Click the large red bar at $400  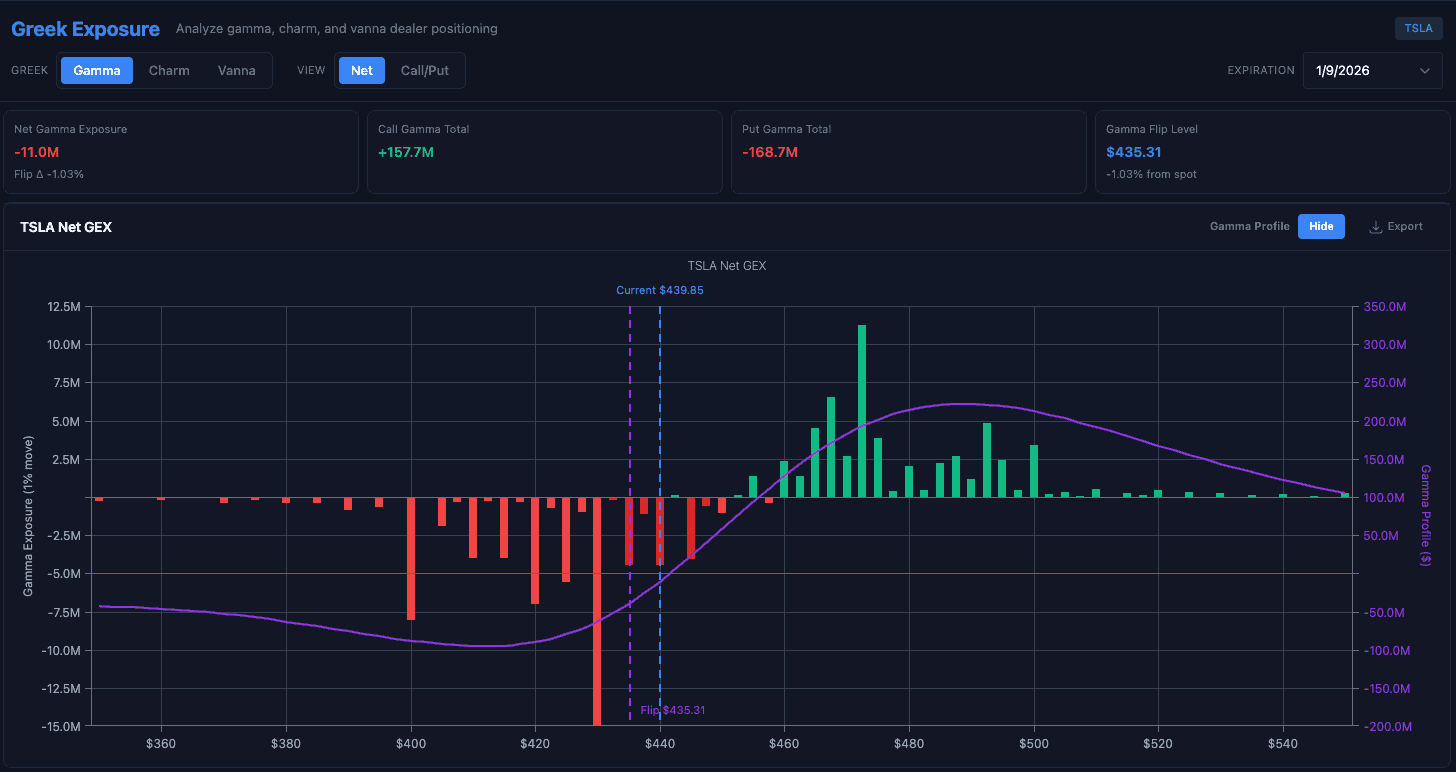(411, 558)
